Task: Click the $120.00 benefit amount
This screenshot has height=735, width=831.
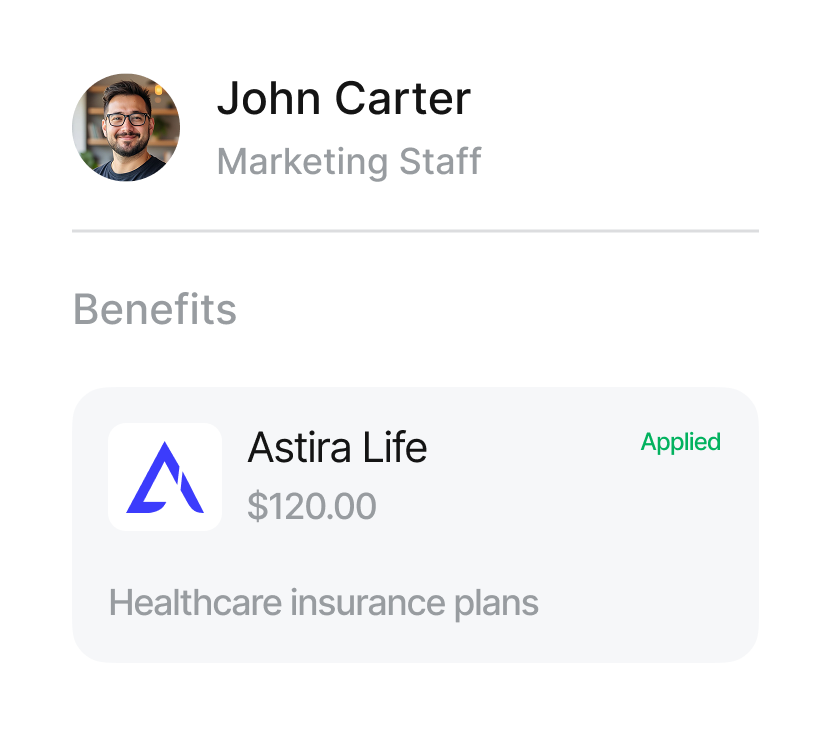Action: click(x=312, y=506)
